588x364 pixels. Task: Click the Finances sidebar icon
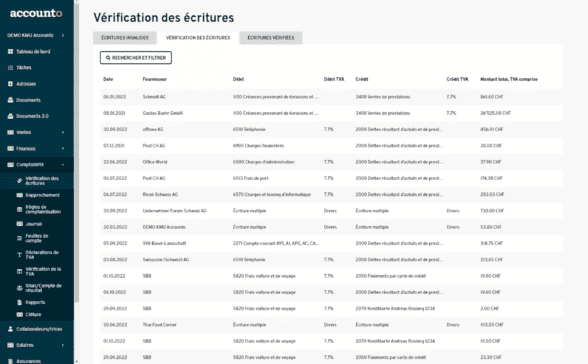pyautogui.click(x=10, y=148)
